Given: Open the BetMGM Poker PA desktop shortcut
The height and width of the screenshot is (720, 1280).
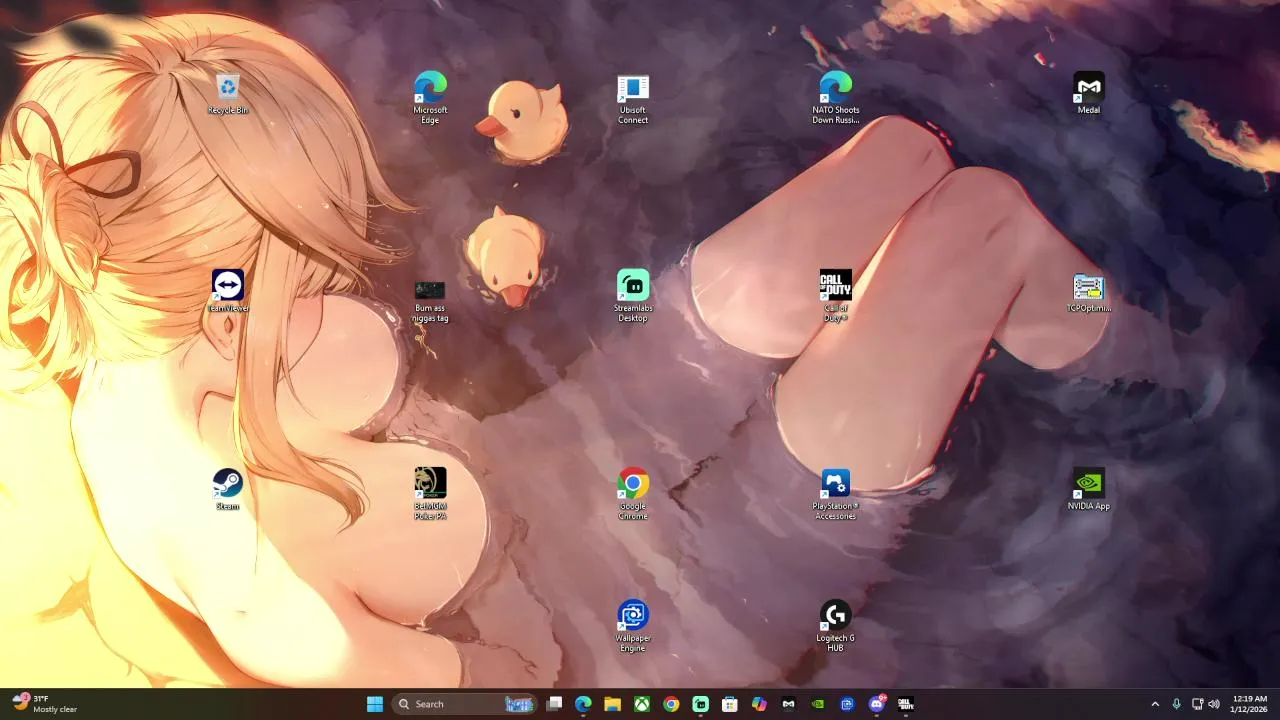Looking at the screenshot, I should tap(430, 494).
